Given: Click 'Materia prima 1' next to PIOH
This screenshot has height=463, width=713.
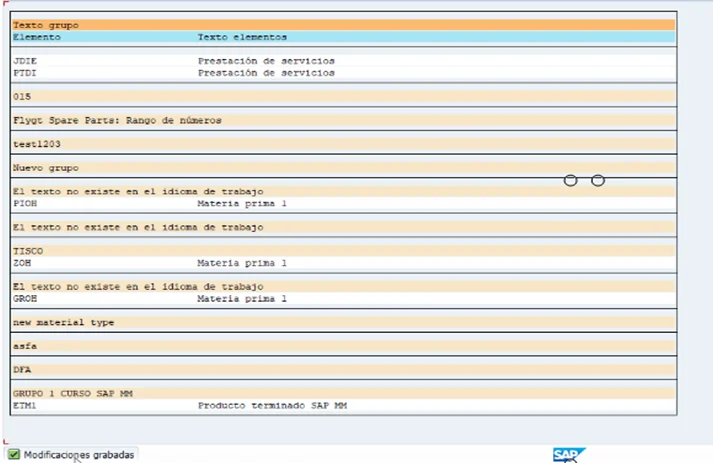Looking at the screenshot, I should [x=242, y=203].
